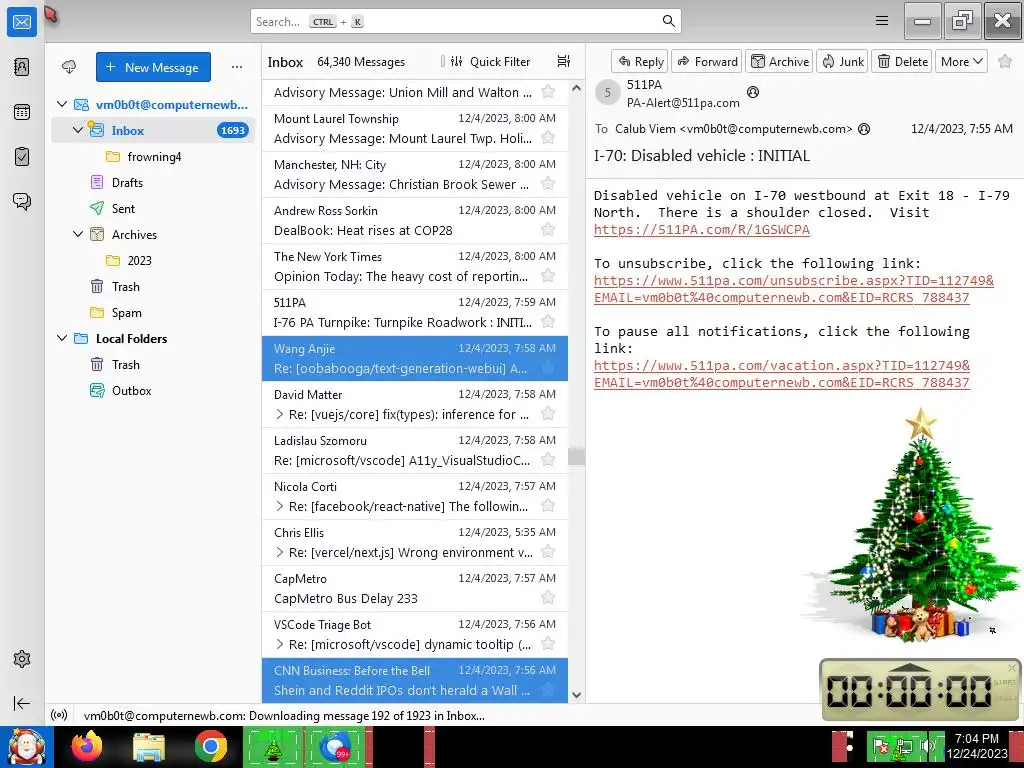This screenshot has width=1024, height=768.
Task: Click the message list scrollbar thumb
Action: (576, 456)
